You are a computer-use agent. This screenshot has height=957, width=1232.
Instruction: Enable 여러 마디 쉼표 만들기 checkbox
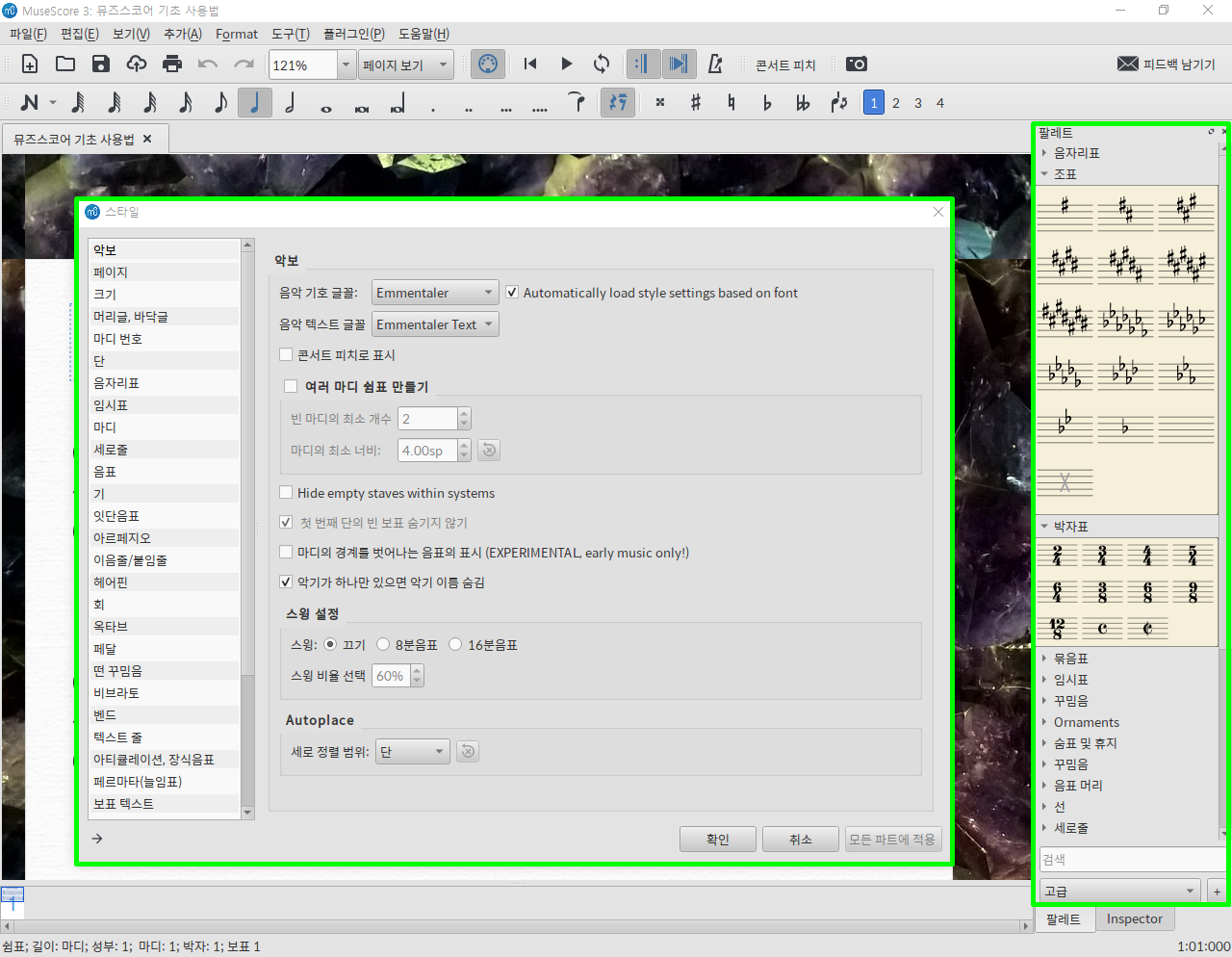point(291,386)
